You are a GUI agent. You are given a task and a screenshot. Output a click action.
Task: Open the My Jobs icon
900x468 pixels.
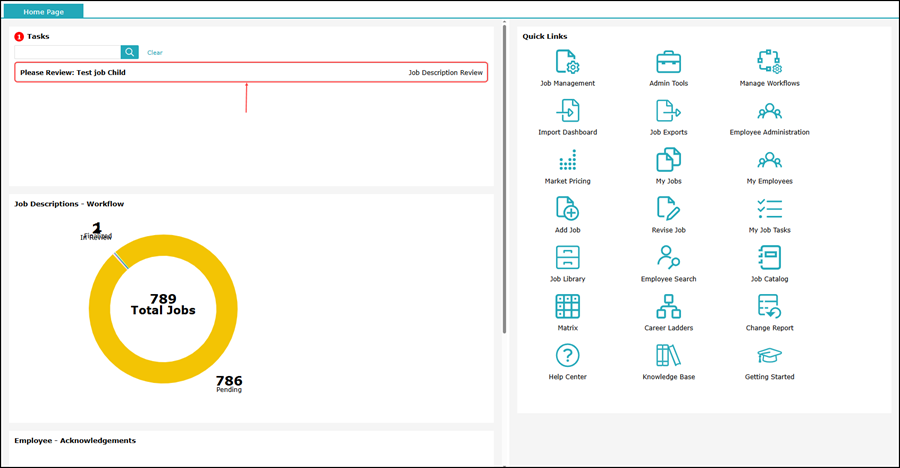pyautogui.click(x=668, y=160)
